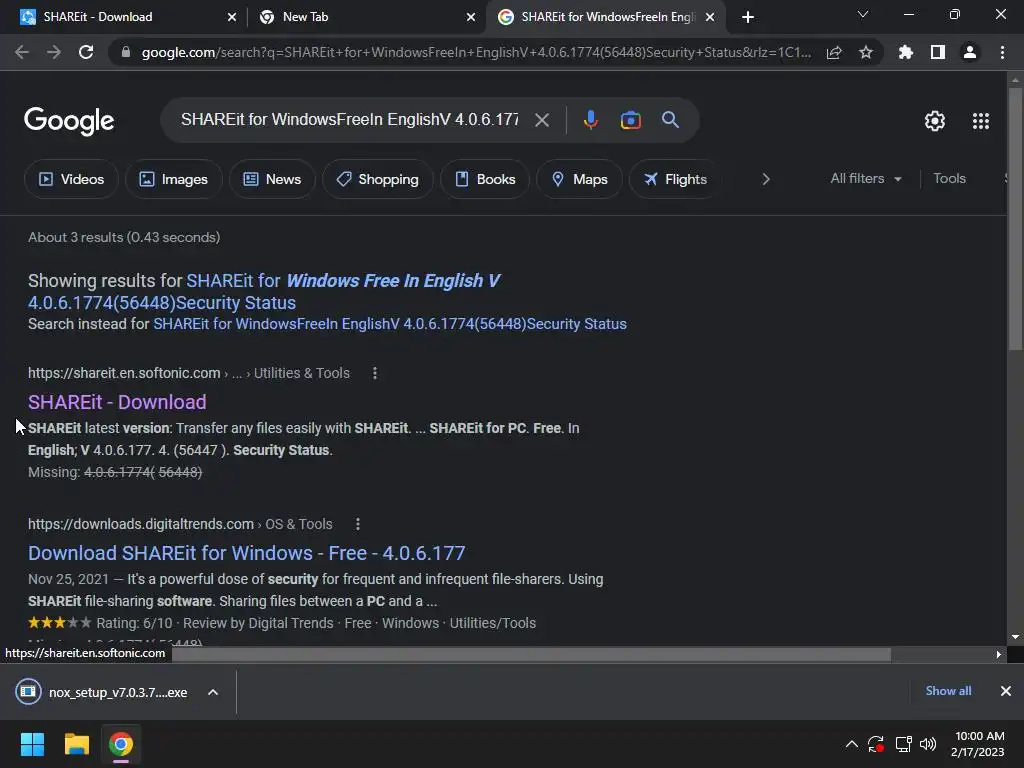Search by image with camera icon
Image resolution: width=1024 pixels, height=768 pixels.
pyautogui.click(x=630, y=120)
